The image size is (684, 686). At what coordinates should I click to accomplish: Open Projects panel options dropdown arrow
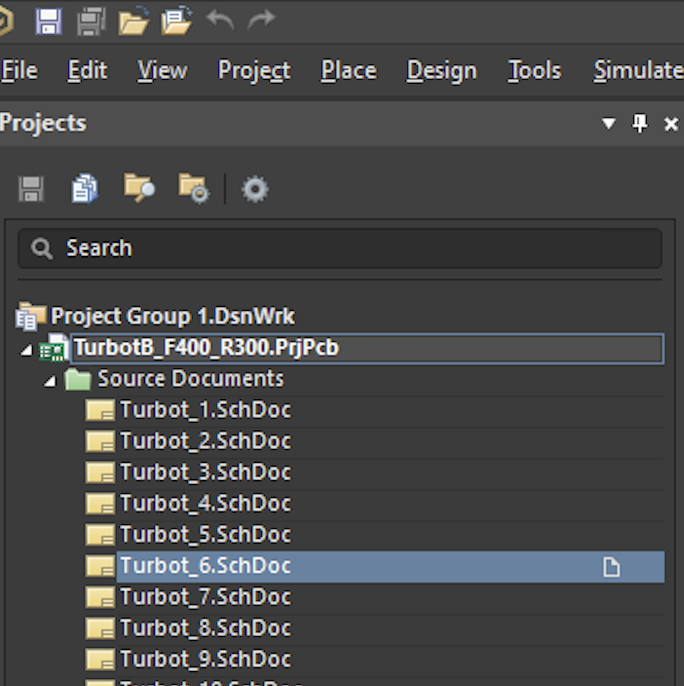(609, 124)
